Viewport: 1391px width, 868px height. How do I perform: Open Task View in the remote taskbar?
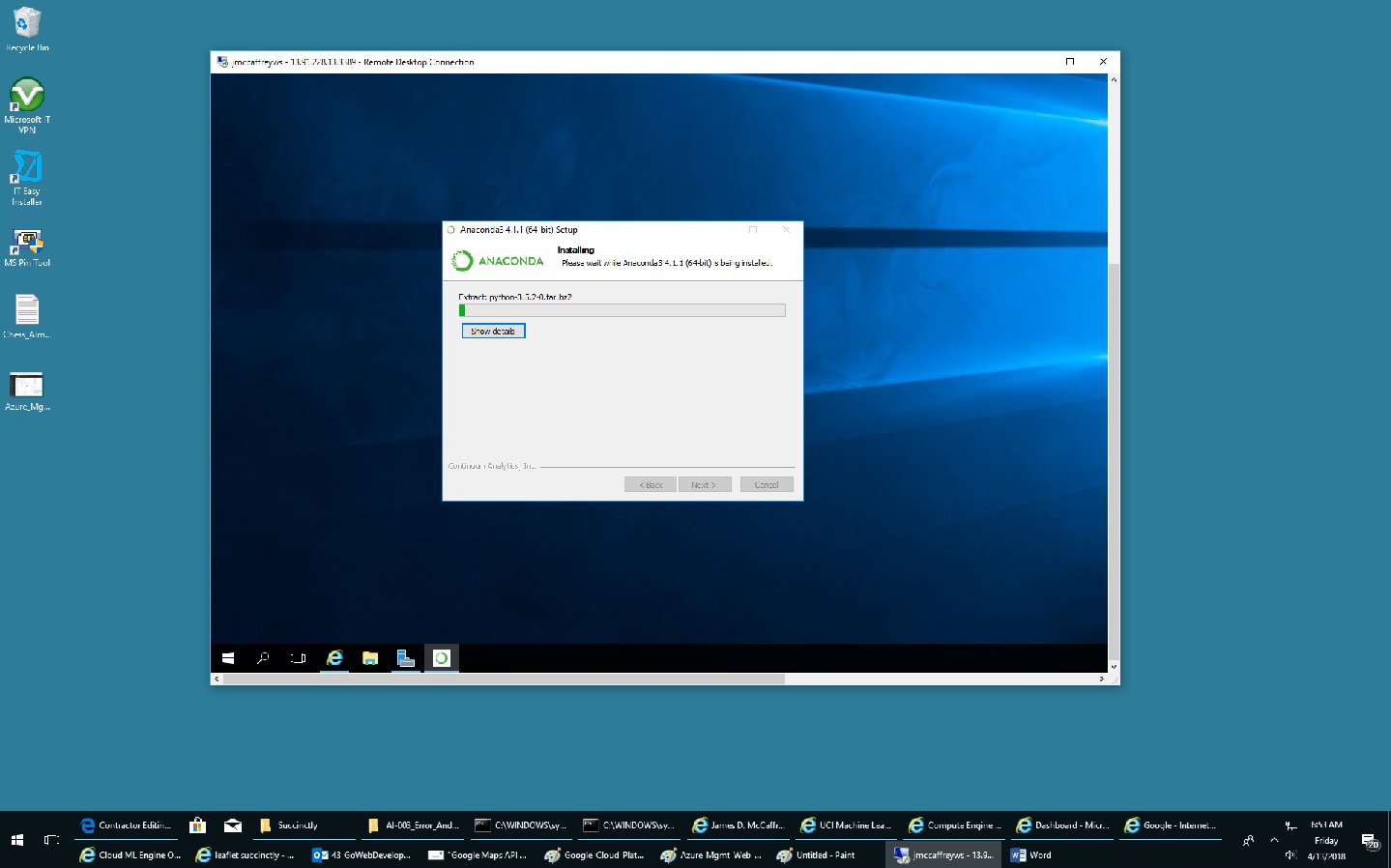click(x=299, y=658)
